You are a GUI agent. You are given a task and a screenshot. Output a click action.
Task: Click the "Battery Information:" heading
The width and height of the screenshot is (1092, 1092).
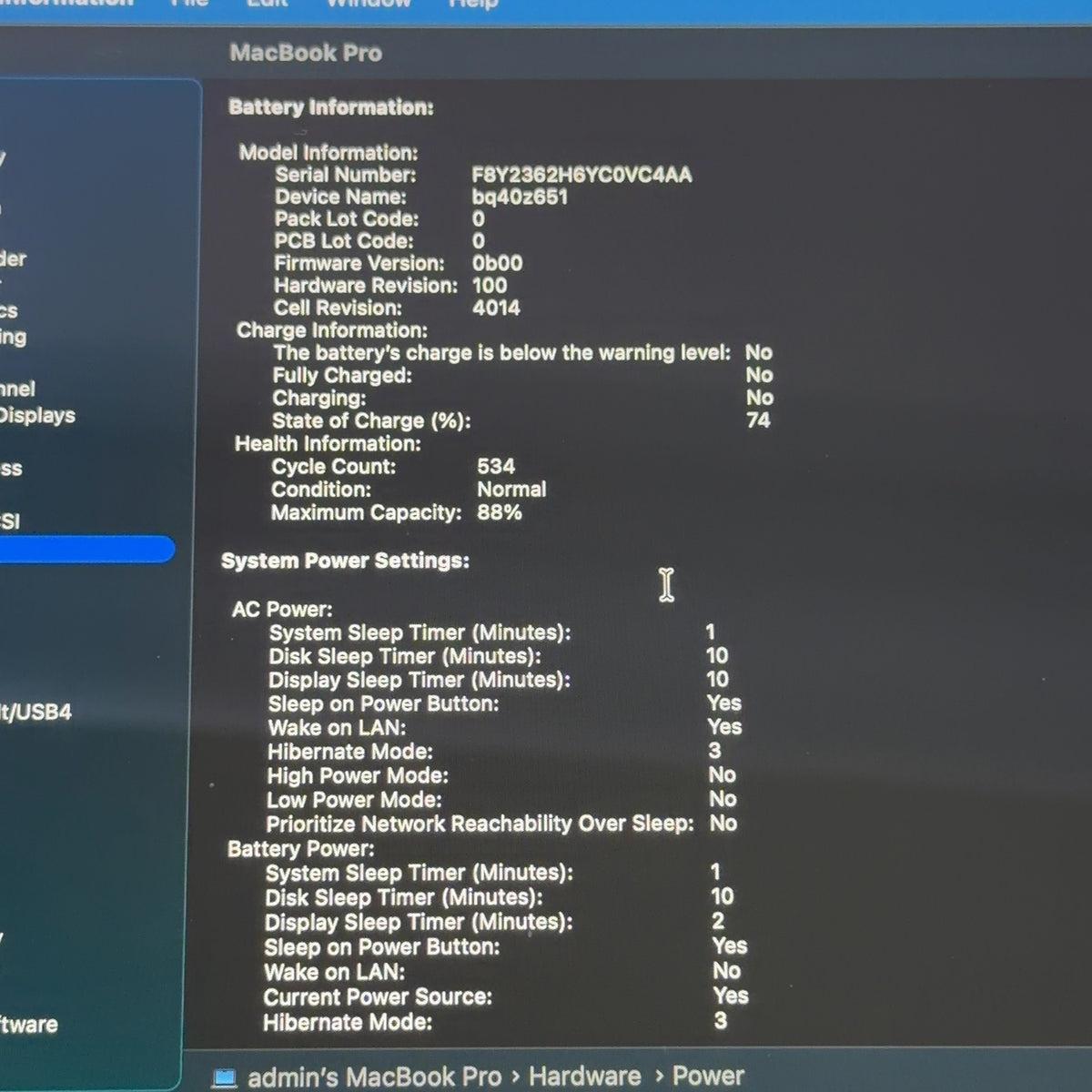coord(330,107)
